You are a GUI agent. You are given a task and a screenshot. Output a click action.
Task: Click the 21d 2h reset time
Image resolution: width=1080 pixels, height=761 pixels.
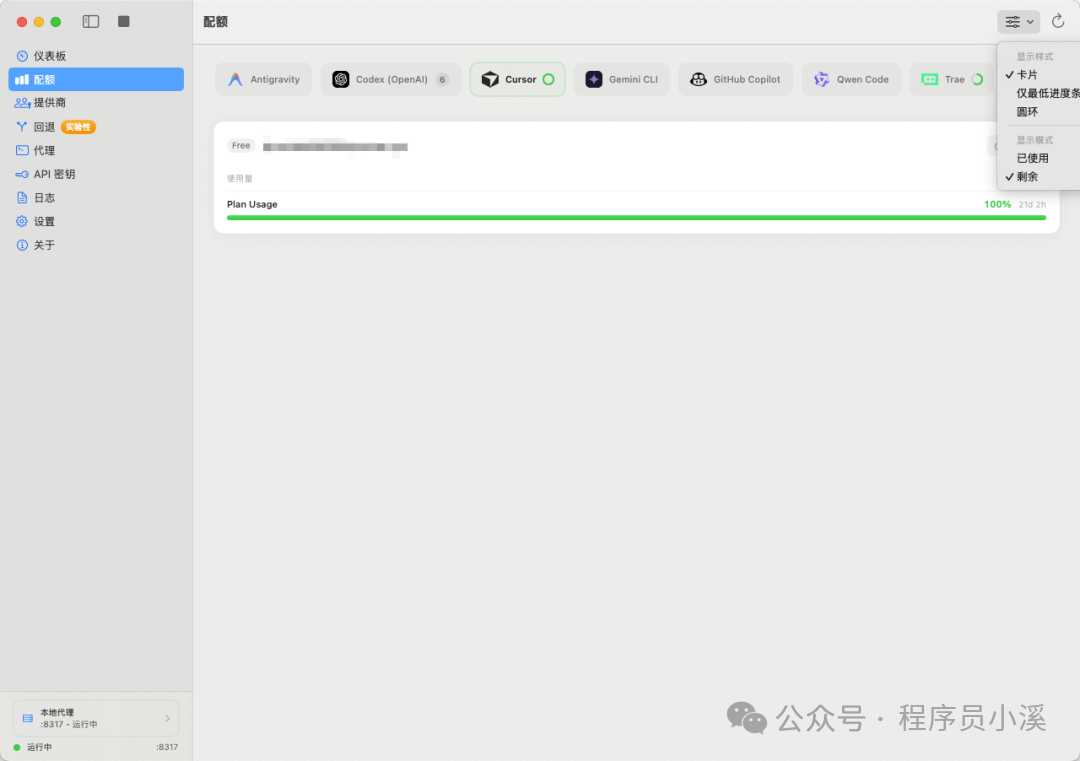1032,205
